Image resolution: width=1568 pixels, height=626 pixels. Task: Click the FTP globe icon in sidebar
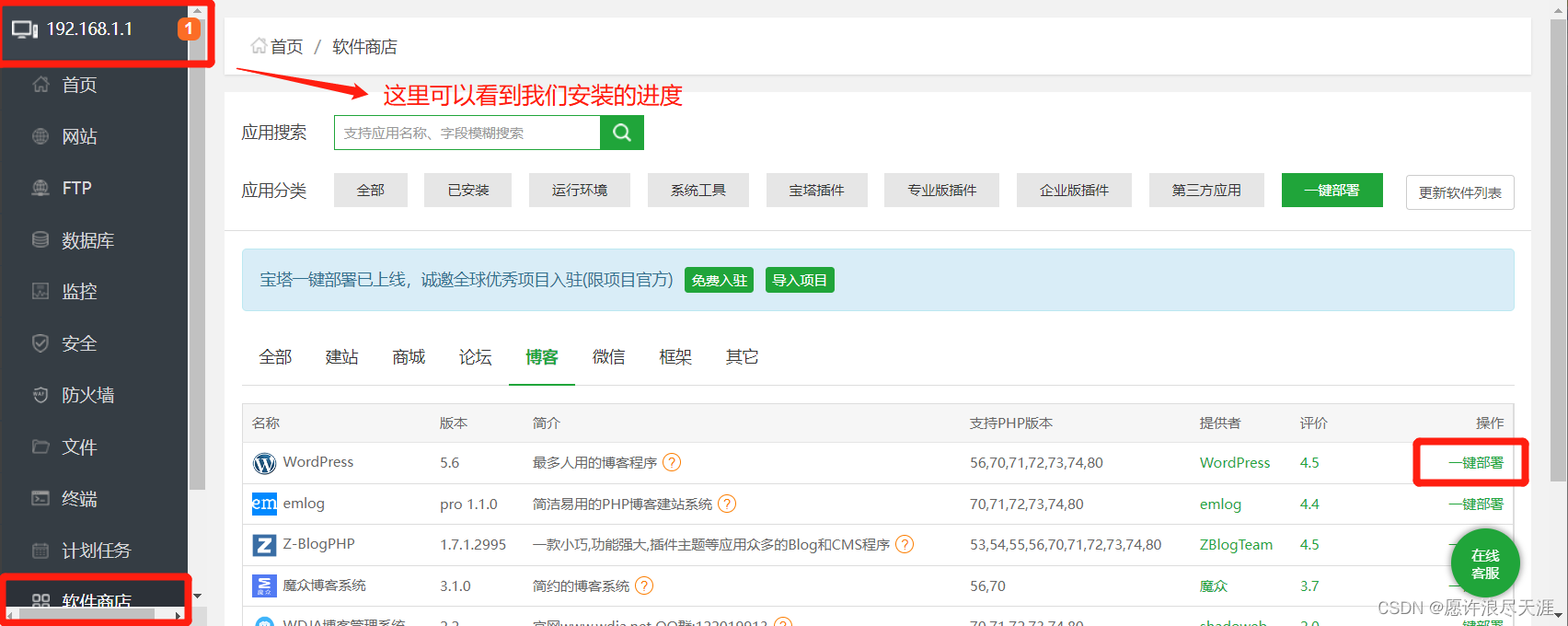pos(40,188)
